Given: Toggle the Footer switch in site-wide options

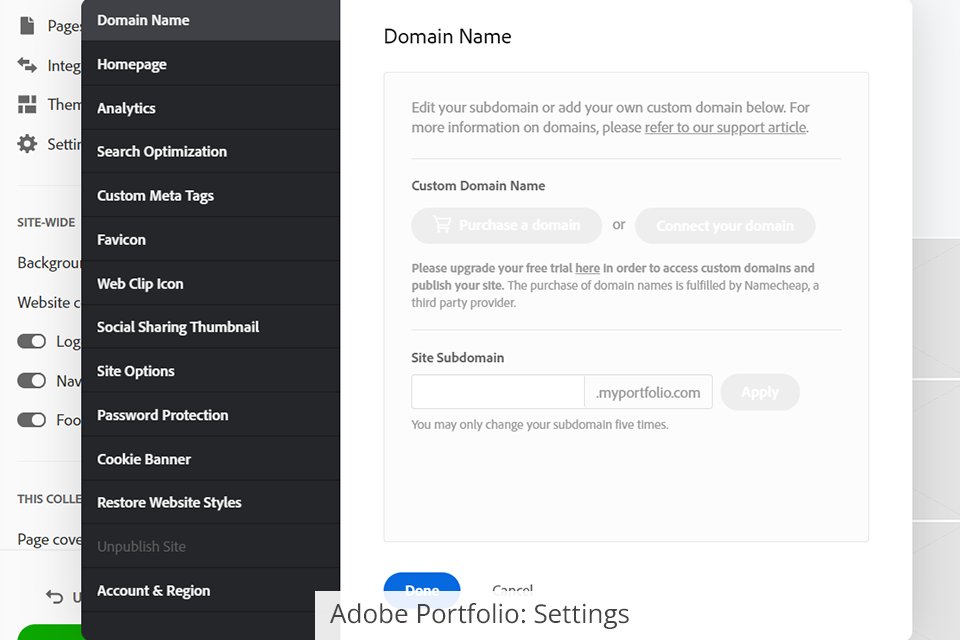Looking at the screenshot, I should 32,420.
